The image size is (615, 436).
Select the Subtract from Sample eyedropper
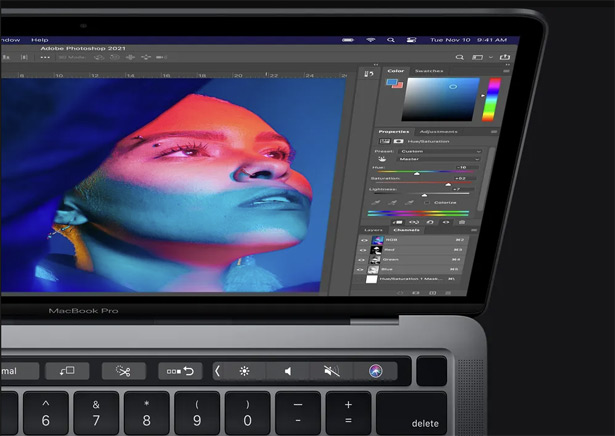pyautogui.click(x=408, y=203)
